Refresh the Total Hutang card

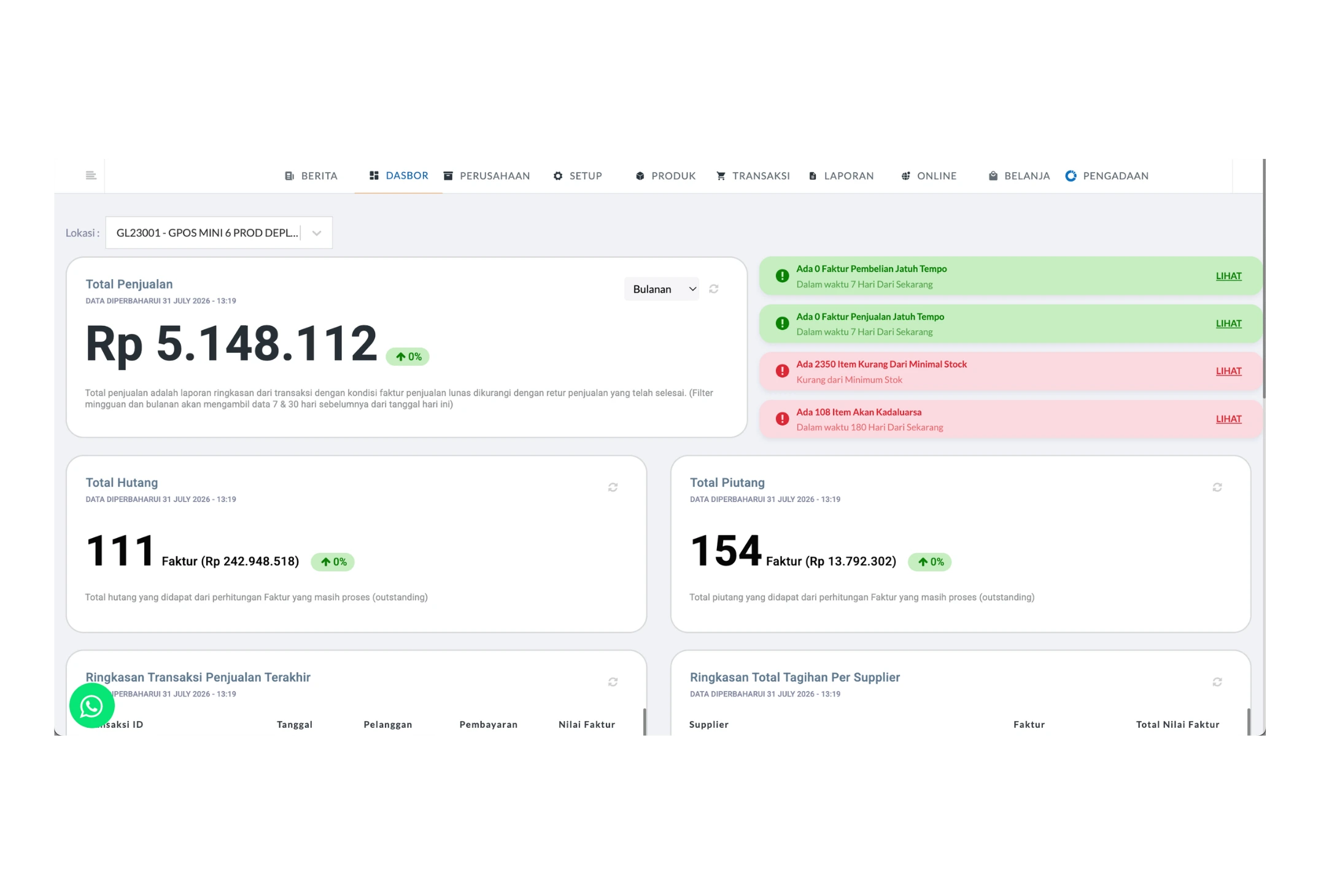point(613,487)
